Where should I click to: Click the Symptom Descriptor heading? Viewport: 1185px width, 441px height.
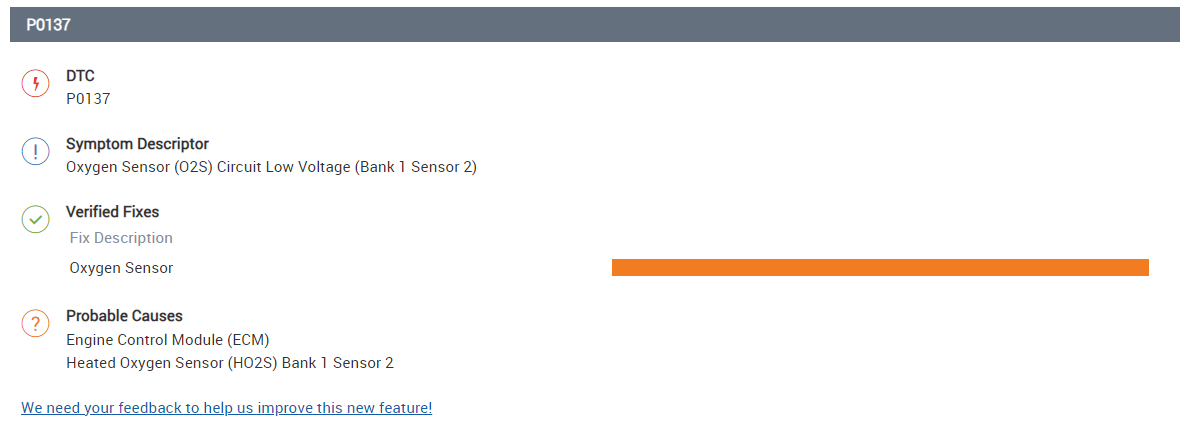(137, 144)
